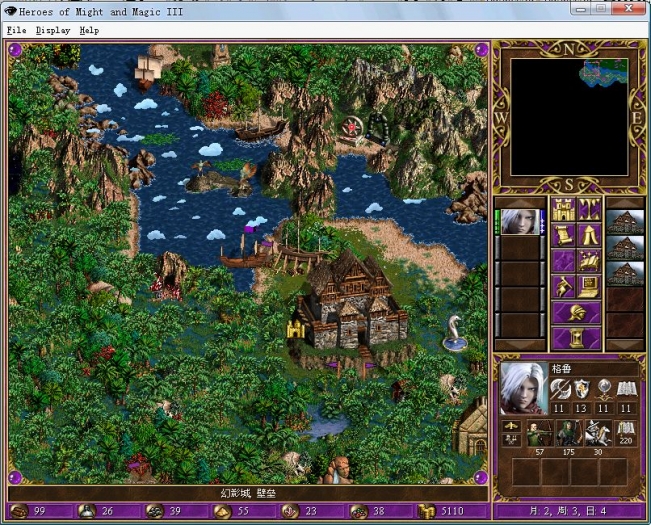Click the gems resource icon showing 38

pos(358,511)
